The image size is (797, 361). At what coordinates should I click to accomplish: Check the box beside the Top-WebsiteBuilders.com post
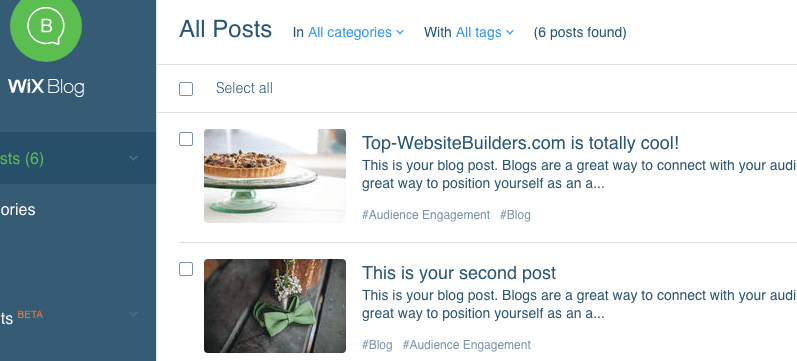[x=186, y=139]
